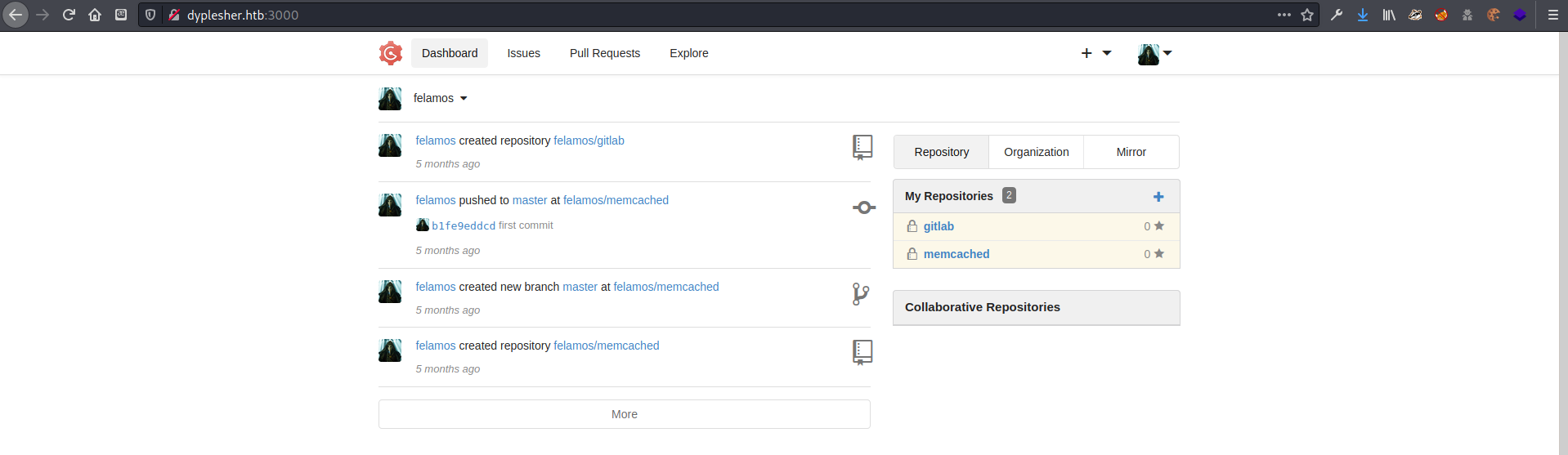This screenshot has height=455, width=1568.
Task: Expand the plus create-new dropdown
Action: pos(1095,53)
